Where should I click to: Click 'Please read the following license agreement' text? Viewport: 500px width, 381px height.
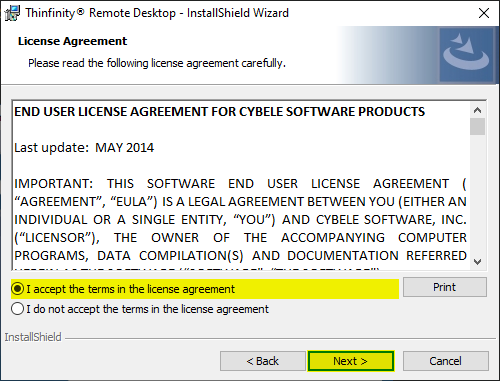point(157,63)
